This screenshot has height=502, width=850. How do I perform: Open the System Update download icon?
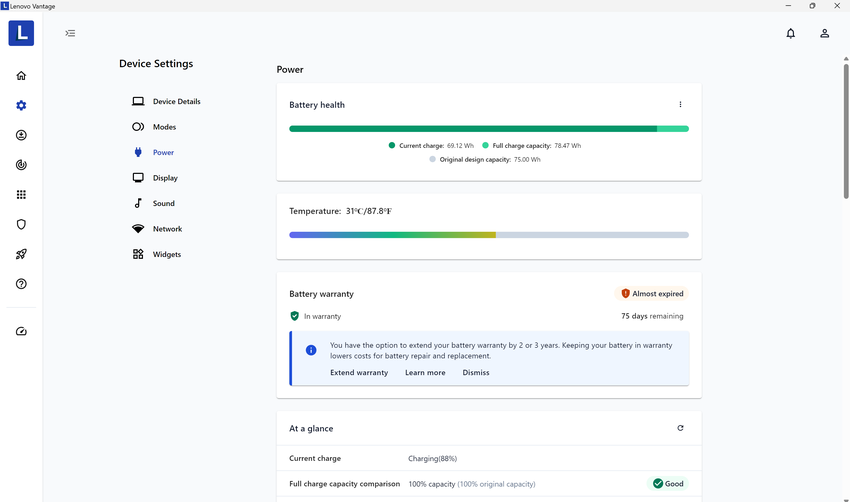(x=21, y=135)
